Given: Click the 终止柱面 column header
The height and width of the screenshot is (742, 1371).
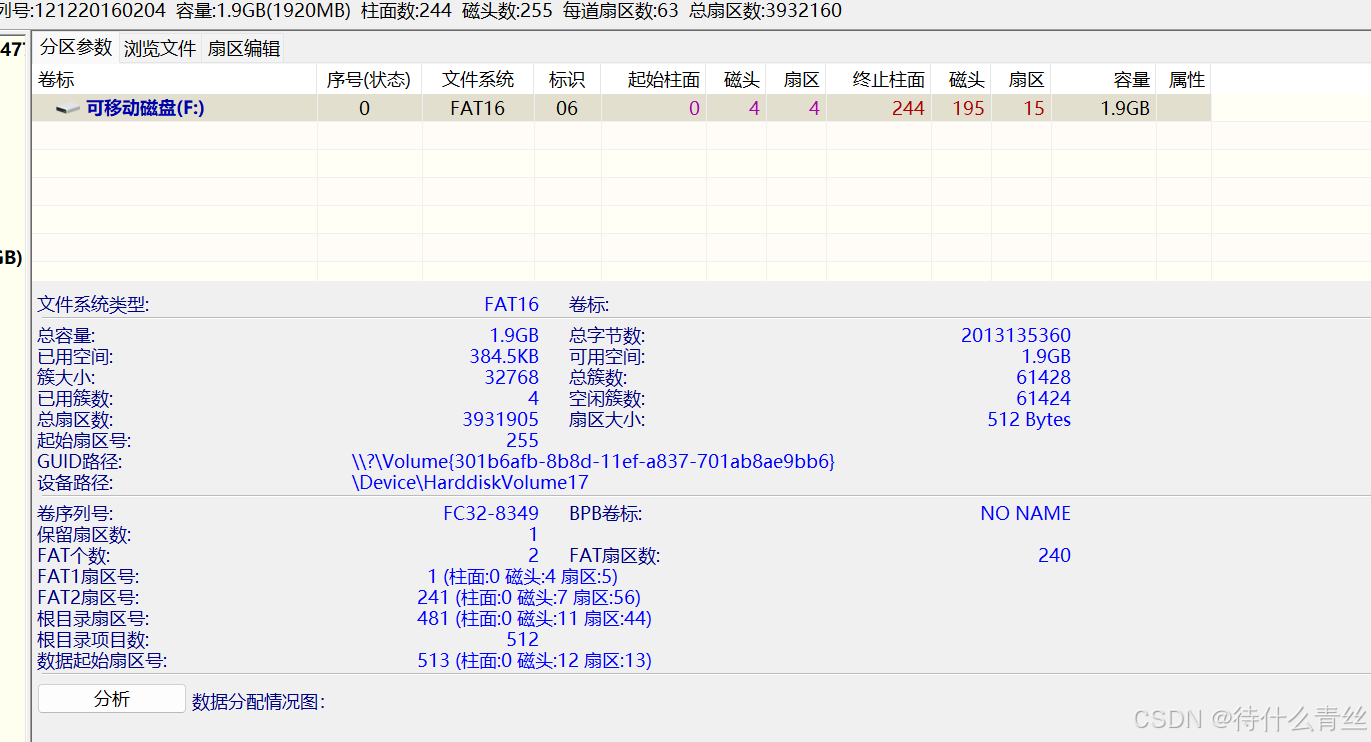Looking at the screenshot, I should (888, 80).
